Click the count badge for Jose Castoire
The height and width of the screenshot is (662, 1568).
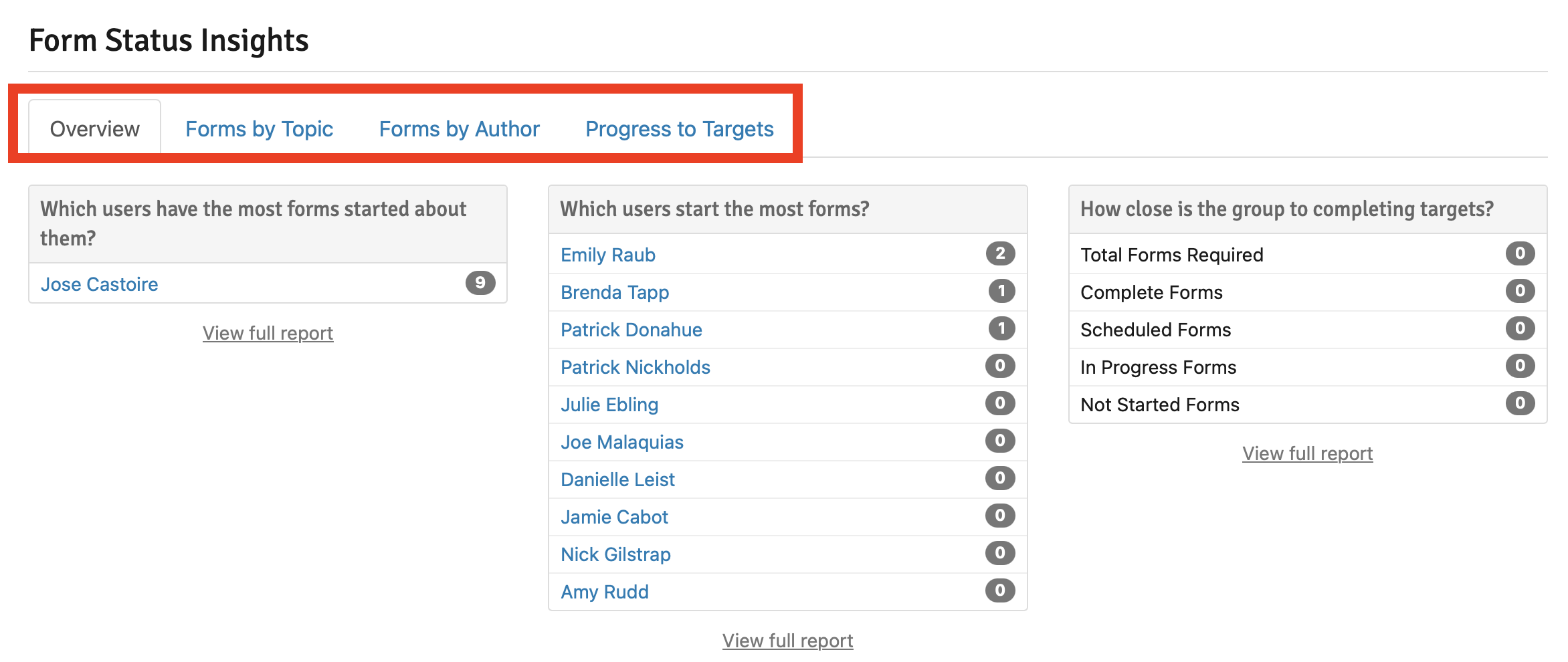(x=480, y=283)
